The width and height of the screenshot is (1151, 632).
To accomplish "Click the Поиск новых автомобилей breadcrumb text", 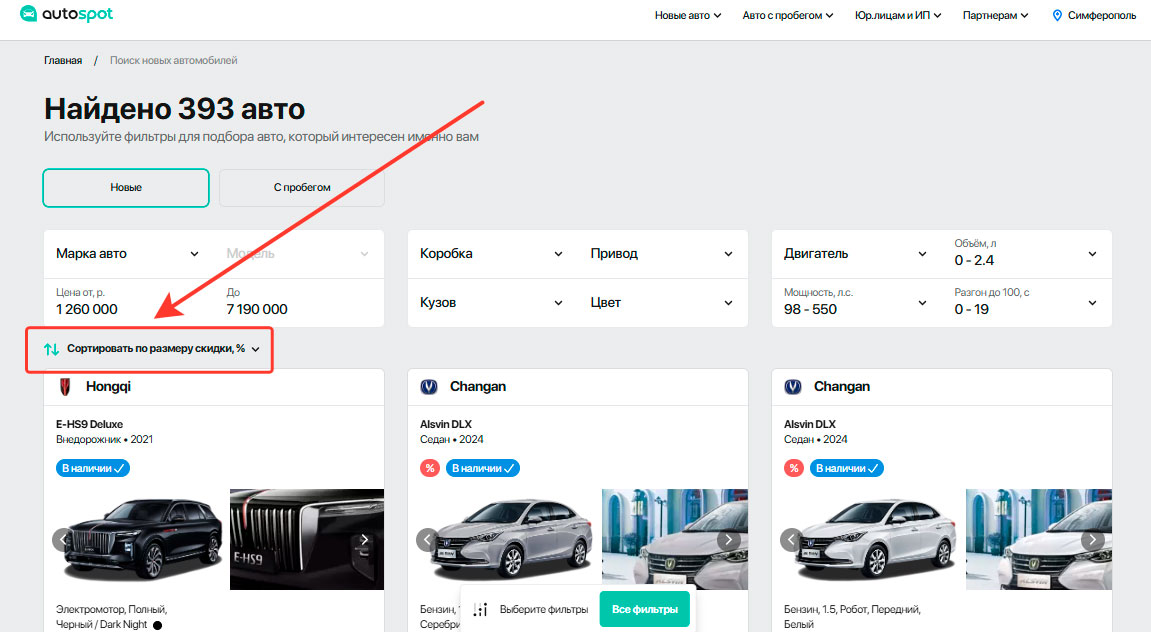I will click(x=174, y=61).
